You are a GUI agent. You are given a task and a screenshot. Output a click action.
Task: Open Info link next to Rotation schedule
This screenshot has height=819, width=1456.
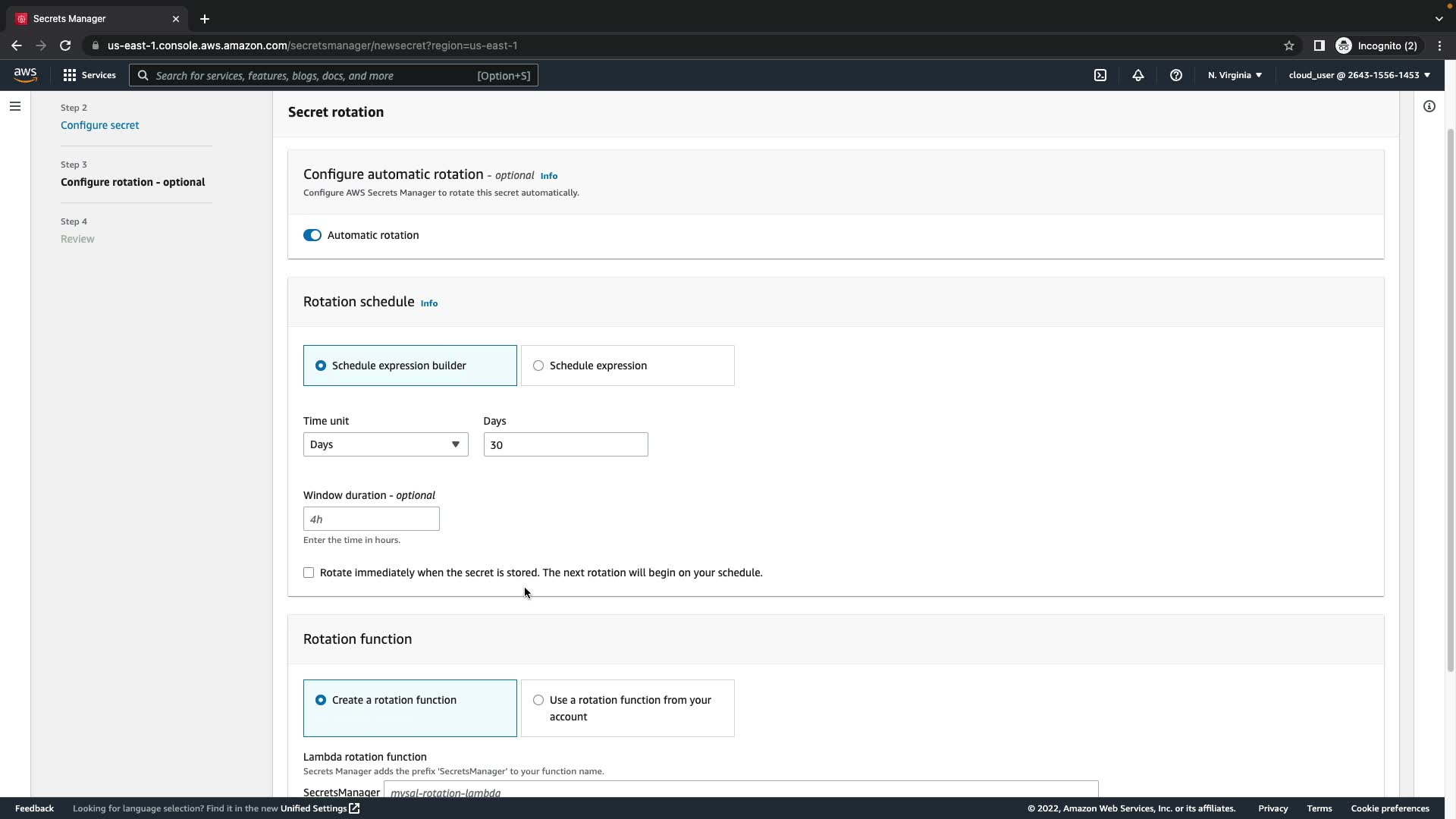point(429,303)
